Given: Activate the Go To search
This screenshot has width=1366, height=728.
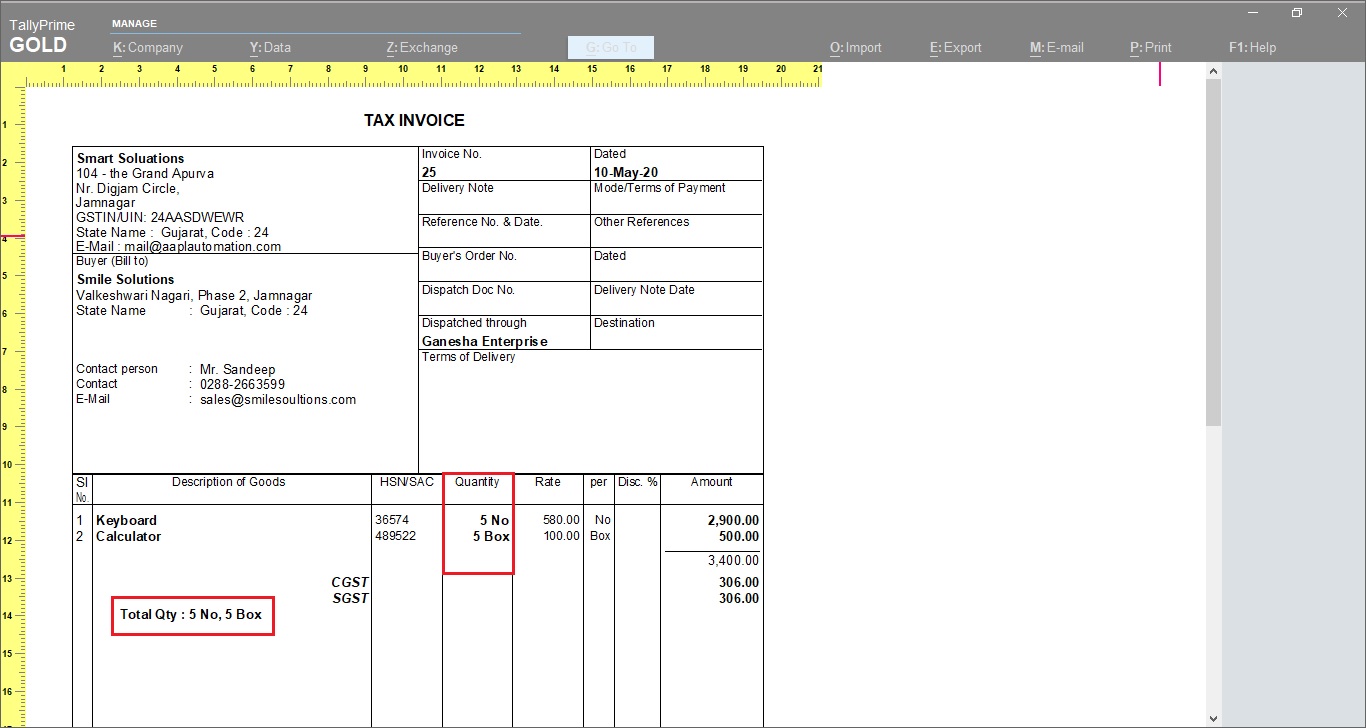Looking at the screenshot, I should click(610, 47).
